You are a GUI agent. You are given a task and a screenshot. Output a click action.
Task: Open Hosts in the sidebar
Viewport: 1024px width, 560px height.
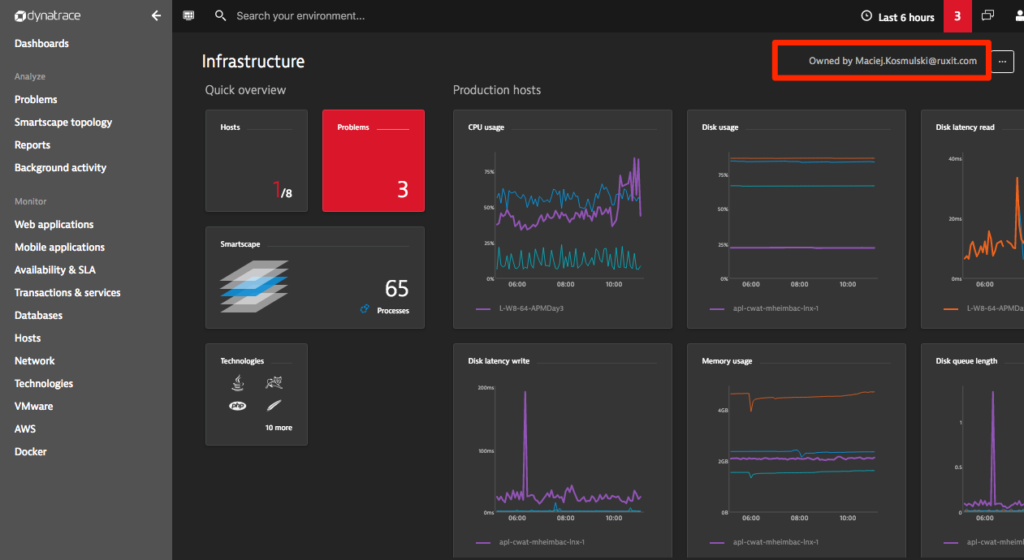[x=27, y=338]
